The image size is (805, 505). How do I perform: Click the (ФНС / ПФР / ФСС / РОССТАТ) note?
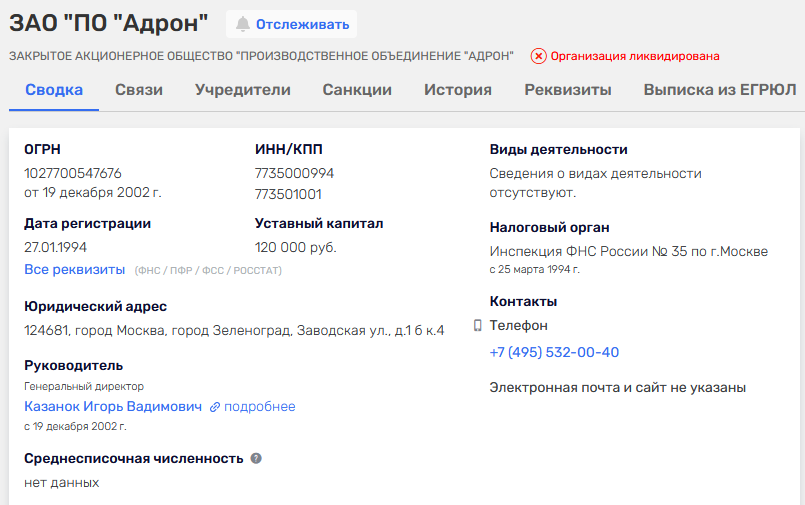click(x=208, y=270)
